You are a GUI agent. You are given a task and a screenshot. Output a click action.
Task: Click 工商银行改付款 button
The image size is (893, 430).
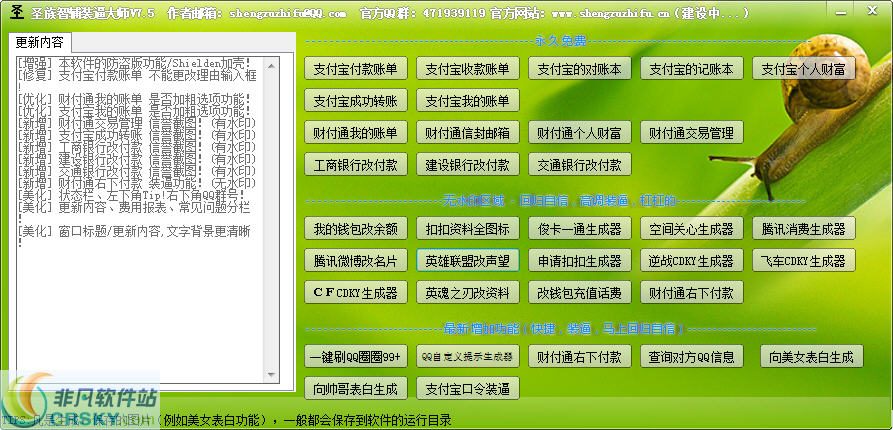click(x=355, y=165)
